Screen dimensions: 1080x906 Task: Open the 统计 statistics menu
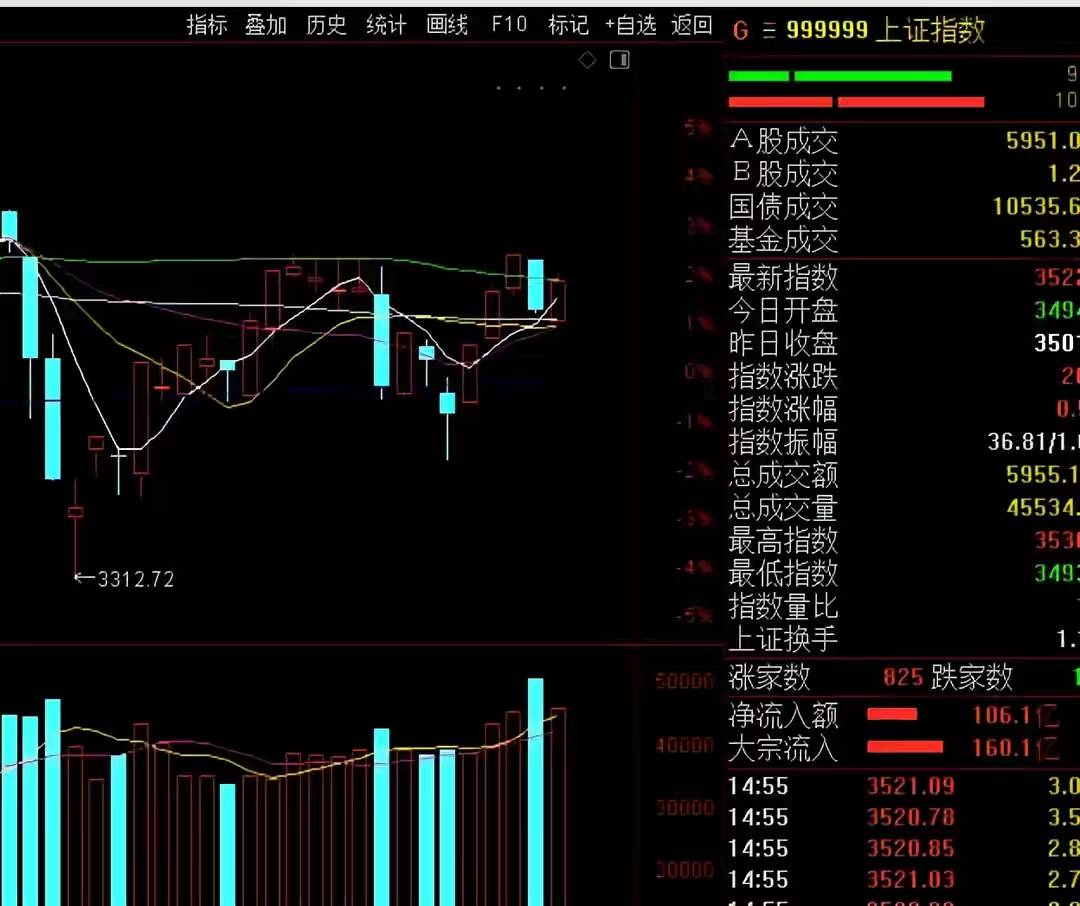point(386,25)
